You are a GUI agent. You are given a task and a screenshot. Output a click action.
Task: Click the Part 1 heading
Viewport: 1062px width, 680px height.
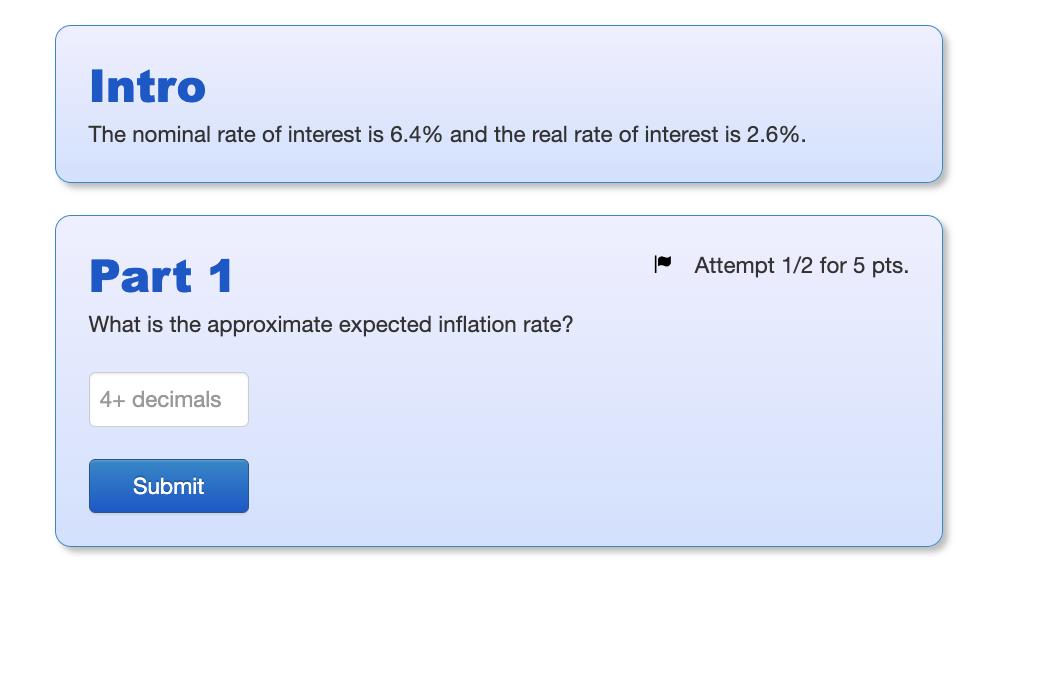point(160,277)
